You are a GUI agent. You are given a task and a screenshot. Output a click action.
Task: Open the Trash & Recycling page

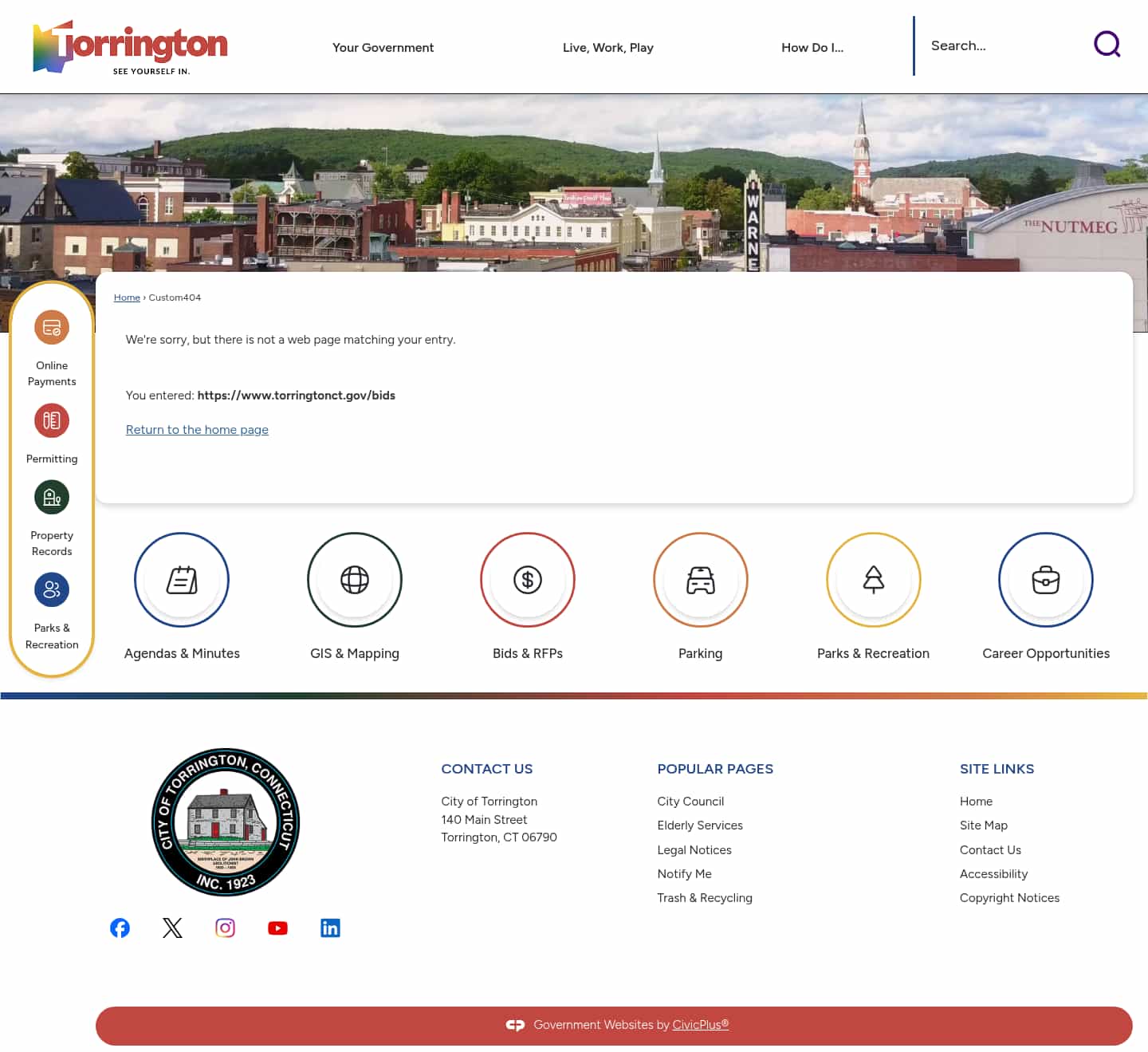coord(705,897)
